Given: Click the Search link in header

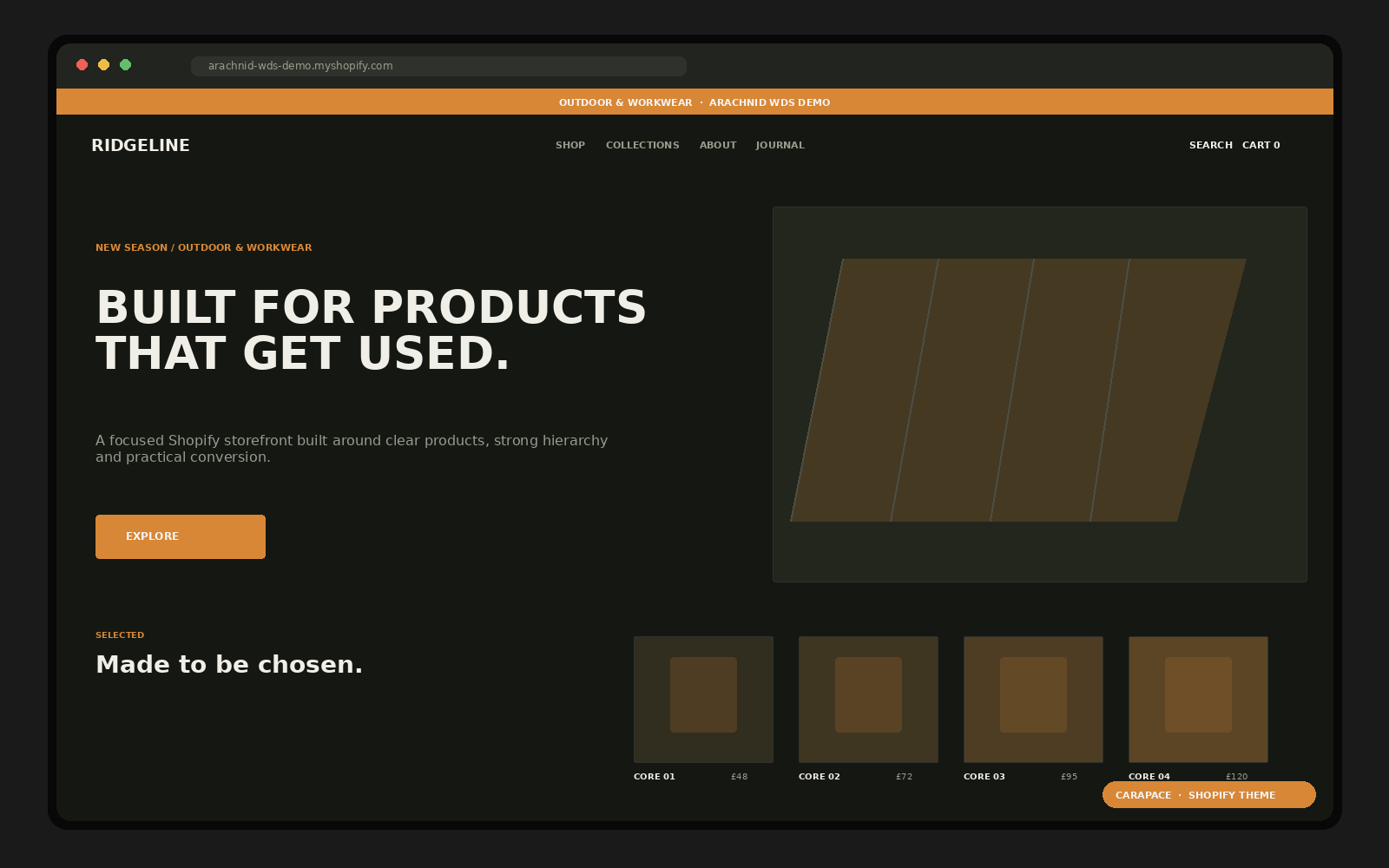Looking at the screenshot, I should point(1211,145).
